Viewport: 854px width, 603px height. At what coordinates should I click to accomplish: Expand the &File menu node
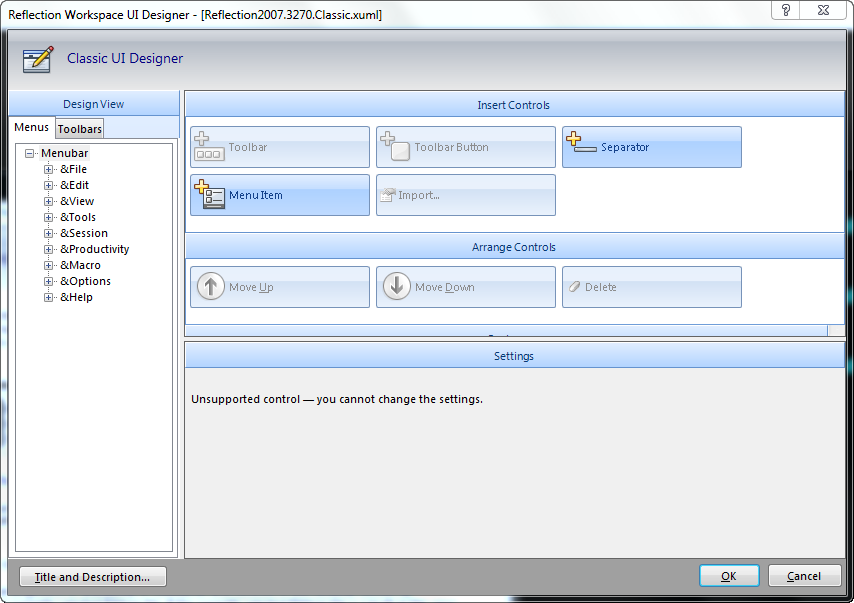(48, 169)
